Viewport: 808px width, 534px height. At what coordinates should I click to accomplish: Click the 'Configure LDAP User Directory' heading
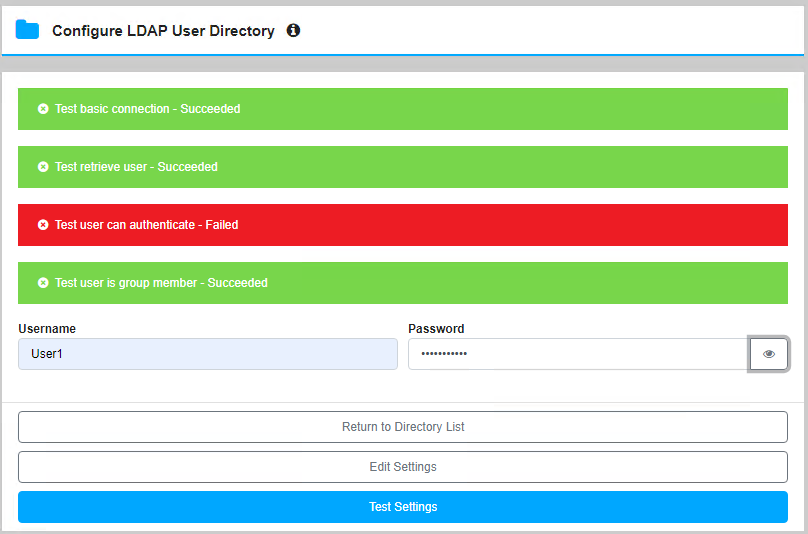(x=163, y=31)
